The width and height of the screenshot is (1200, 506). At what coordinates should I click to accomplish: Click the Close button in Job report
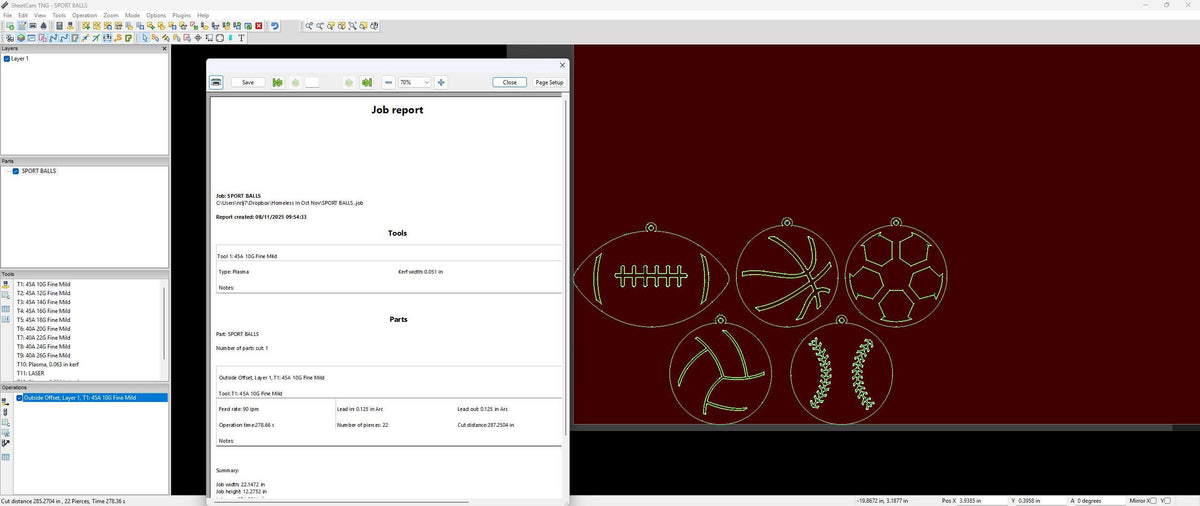[510, 82]
